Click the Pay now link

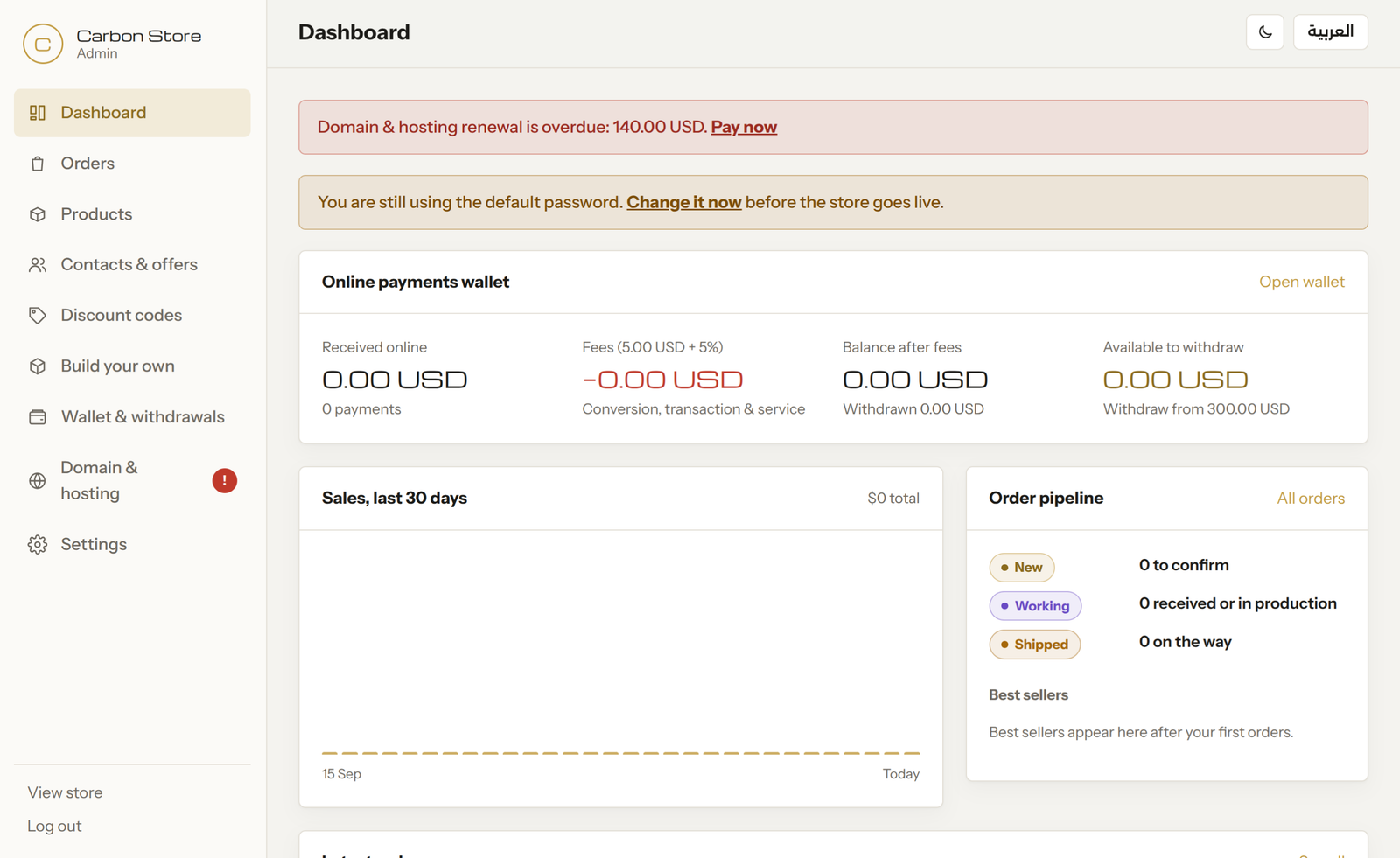pos(744,128)
